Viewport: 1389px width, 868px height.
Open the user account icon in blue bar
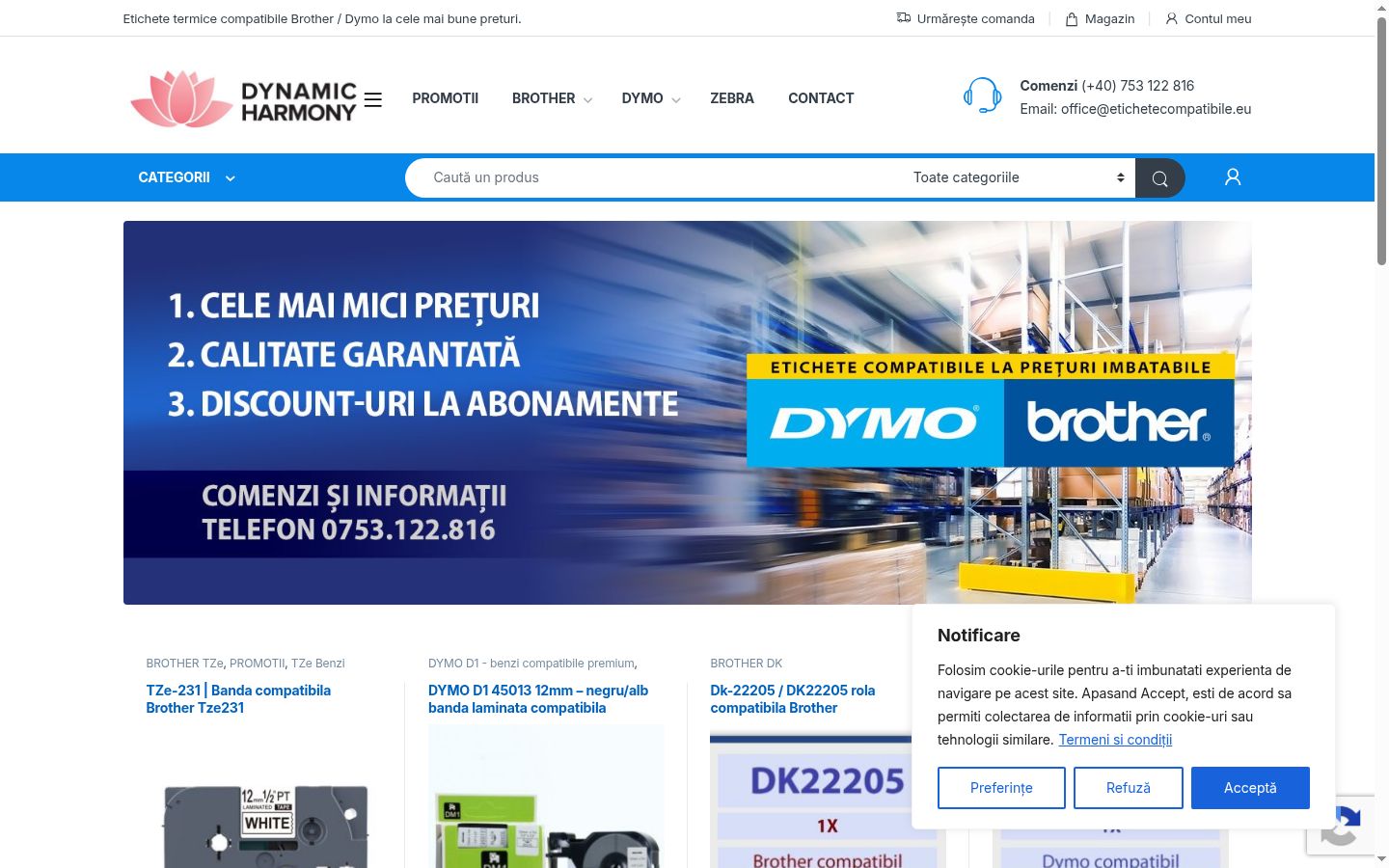pos(1233,177)
